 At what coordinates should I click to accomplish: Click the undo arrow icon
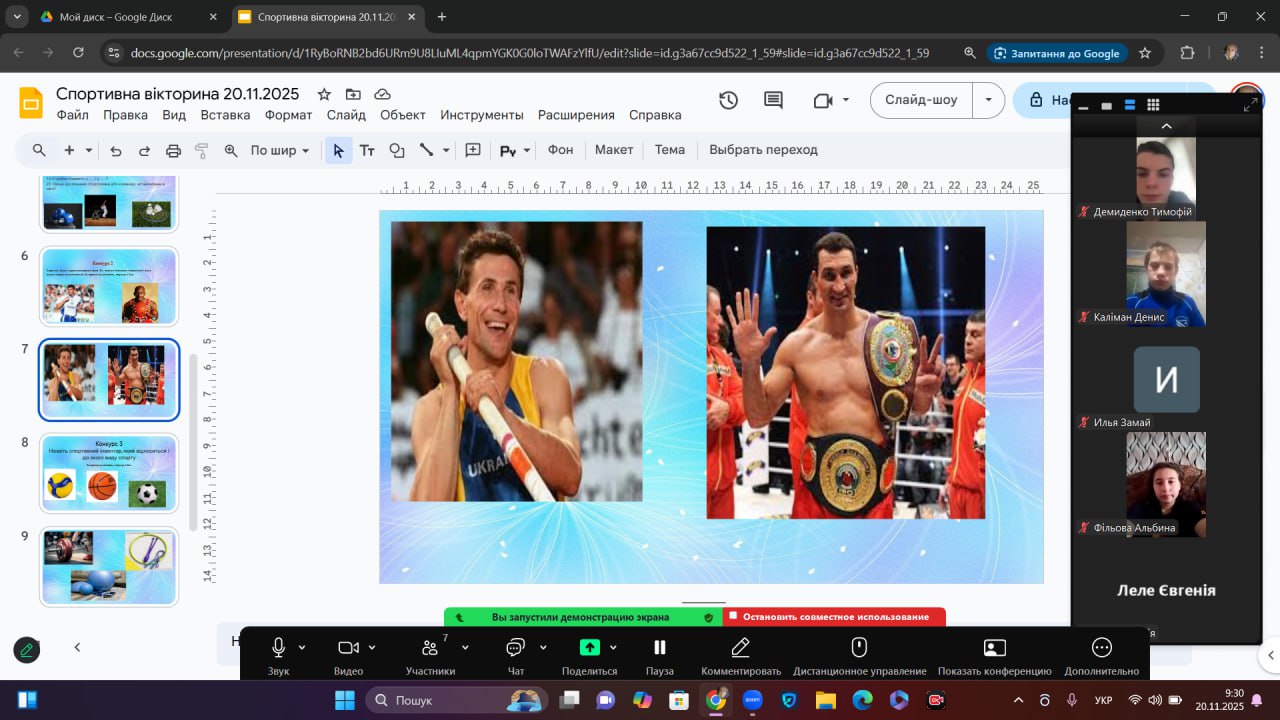[x=116, y=150]
